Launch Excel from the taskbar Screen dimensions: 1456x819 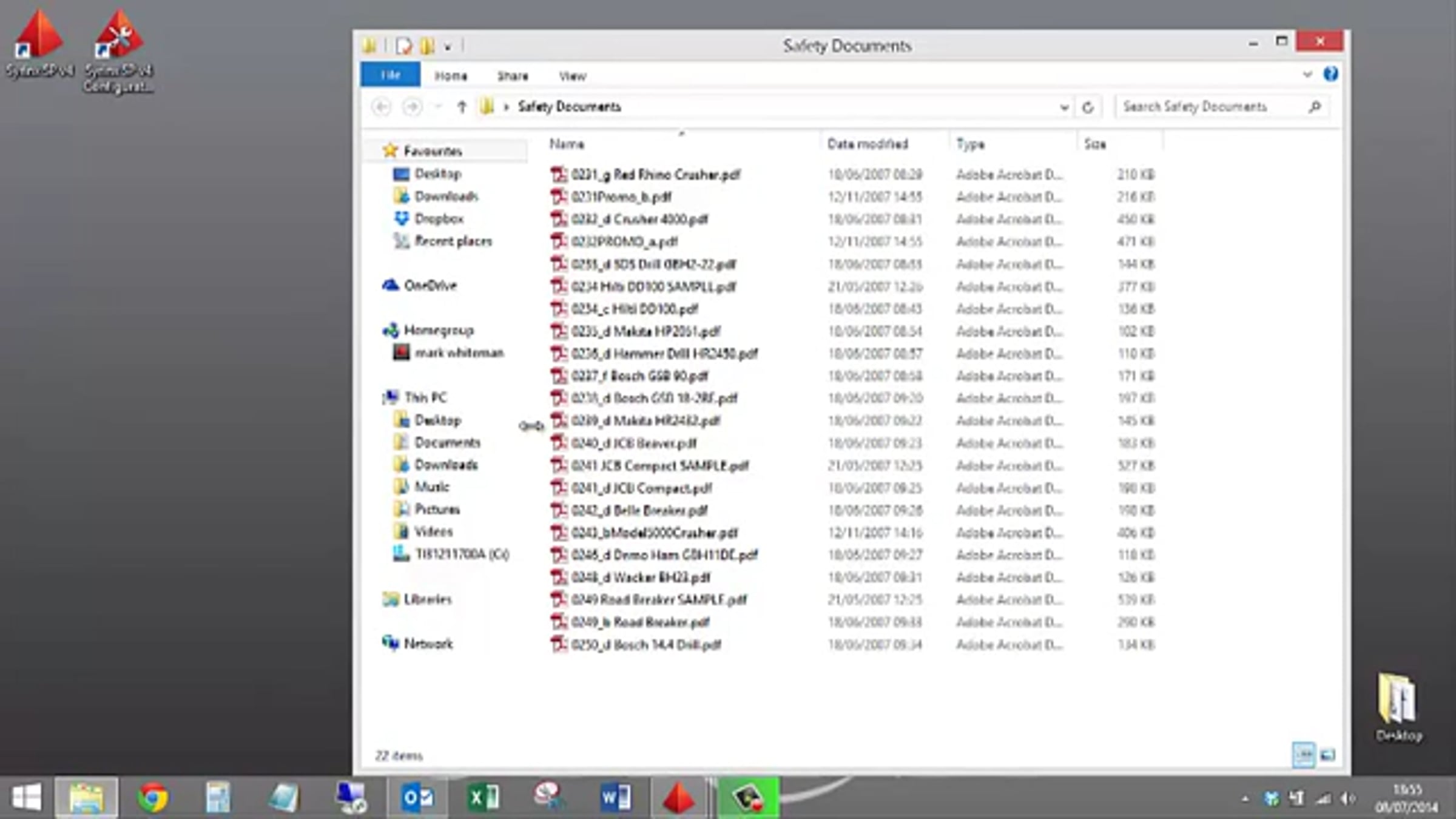[484, 797]
